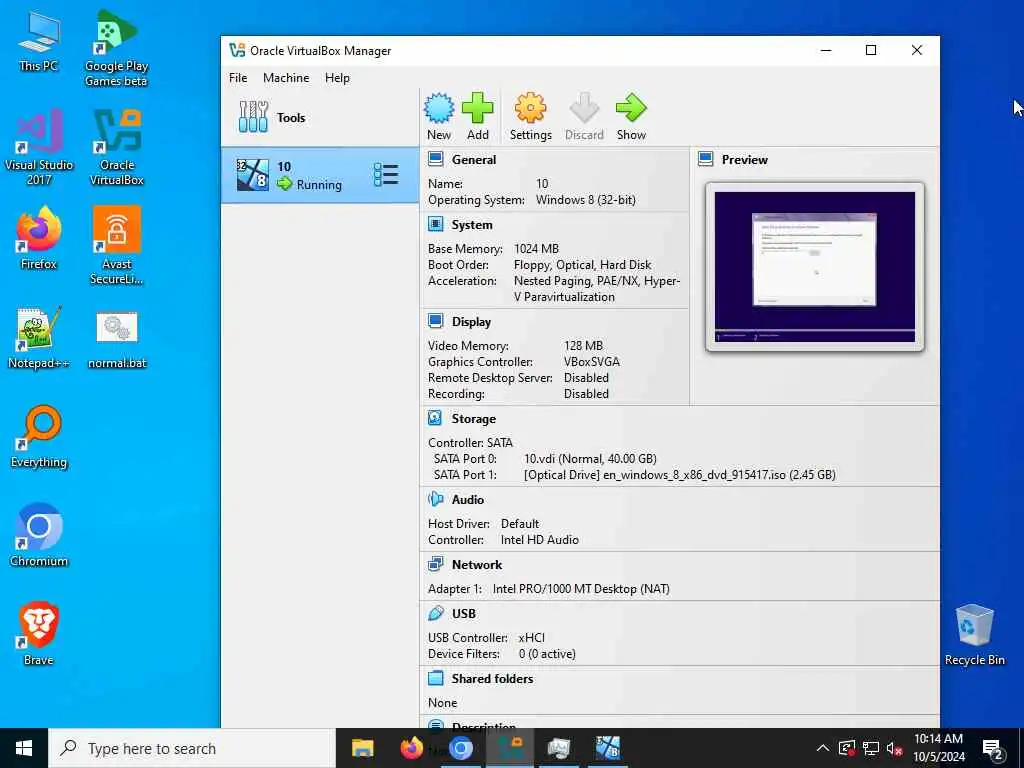Click the 10.vdi hard disk entry
The image size is (1024, 768).
(590, 459)
